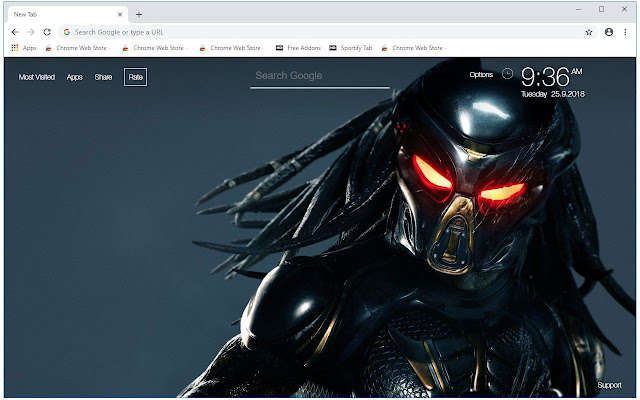Image resolution: width=640 pixels, height=400 pixels.
Task: Go back using the browser back arrow
Action: [15, 32]
